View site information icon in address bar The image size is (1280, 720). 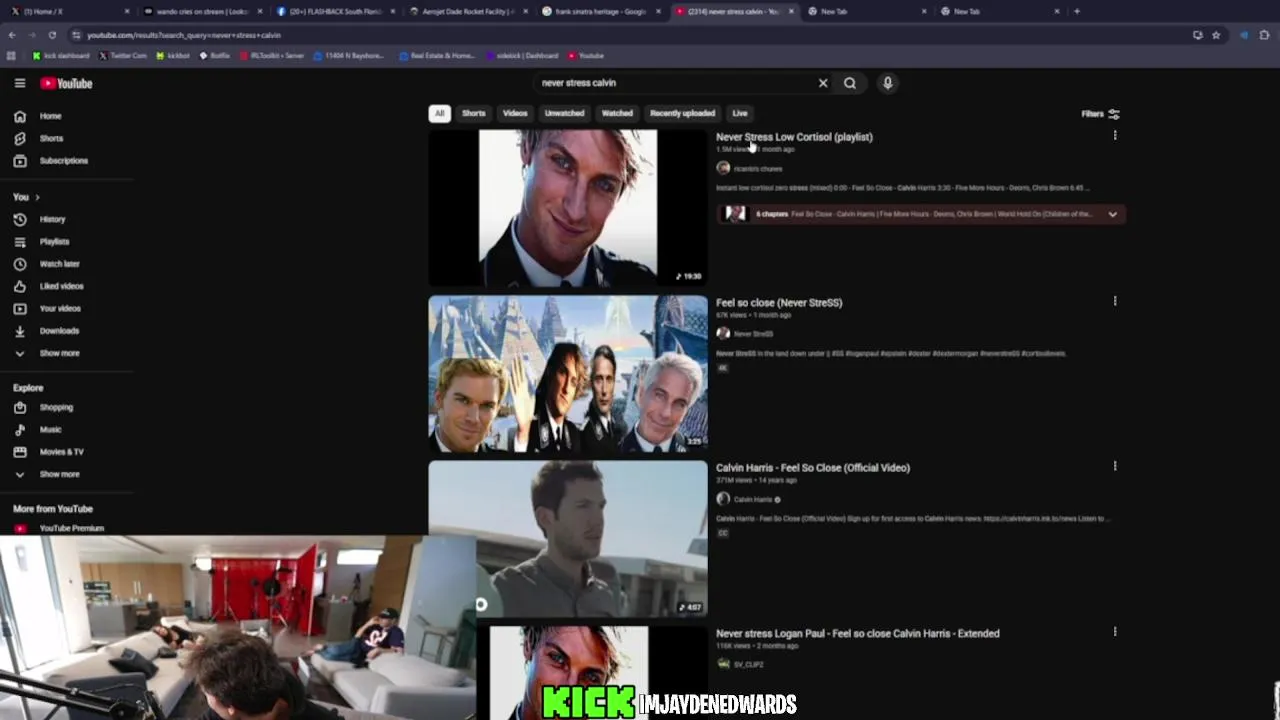click(x=77, y=35)
